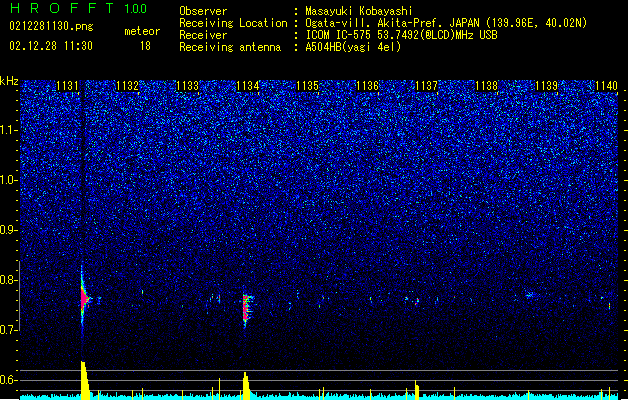Click the 0.9 kHz axis label
Screen dimensions: 629x400
click(9, 230)
